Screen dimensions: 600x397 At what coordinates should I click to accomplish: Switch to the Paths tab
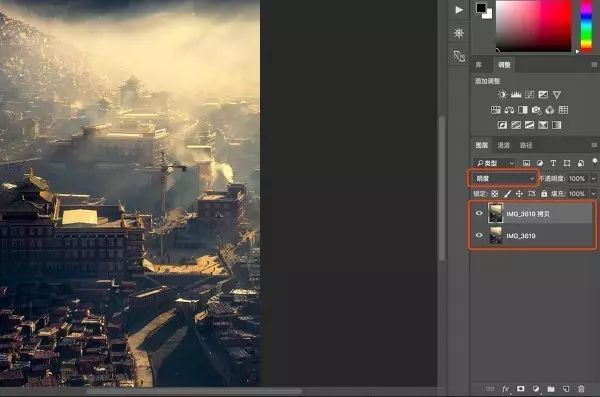click(526, 145)
